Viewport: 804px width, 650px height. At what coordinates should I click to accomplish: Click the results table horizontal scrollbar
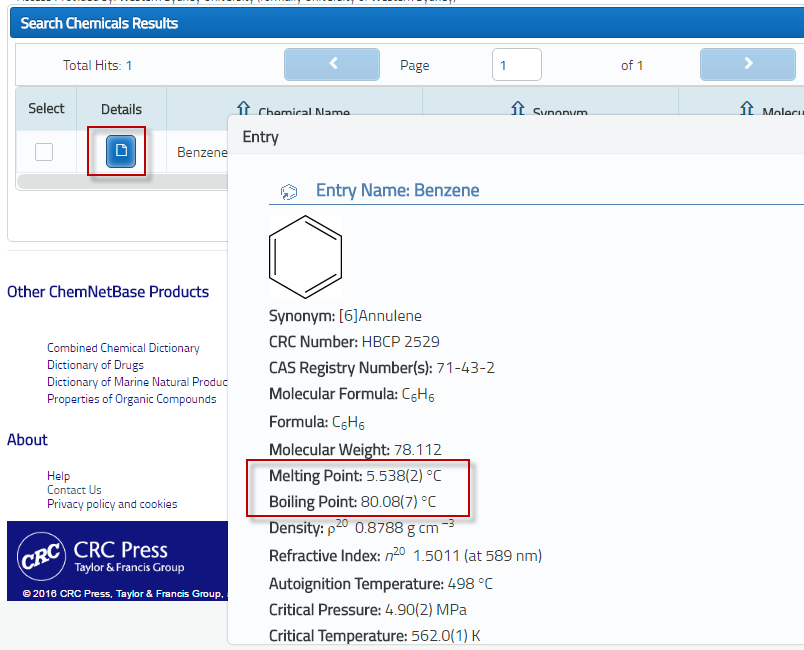122,181
